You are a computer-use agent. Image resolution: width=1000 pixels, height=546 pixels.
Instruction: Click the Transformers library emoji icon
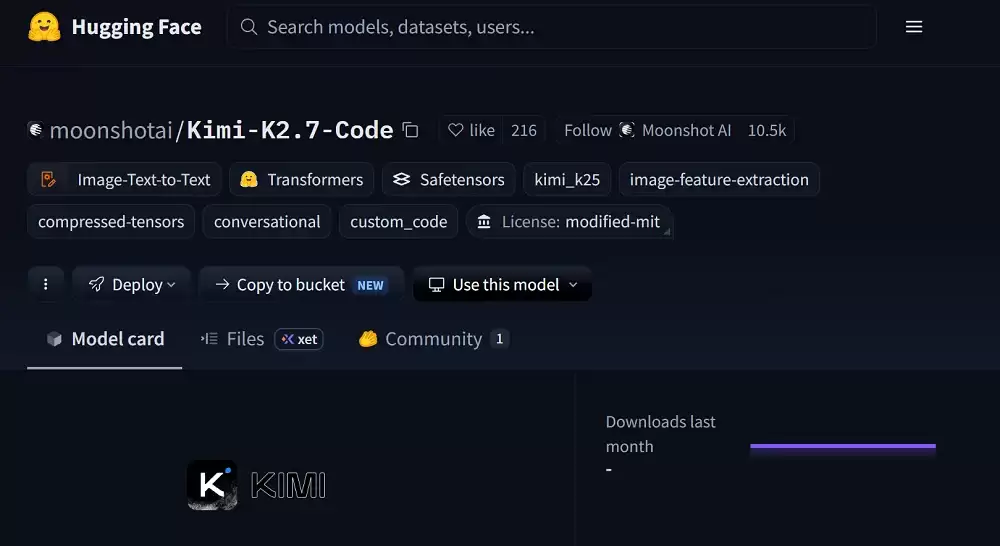pos(249,179)
